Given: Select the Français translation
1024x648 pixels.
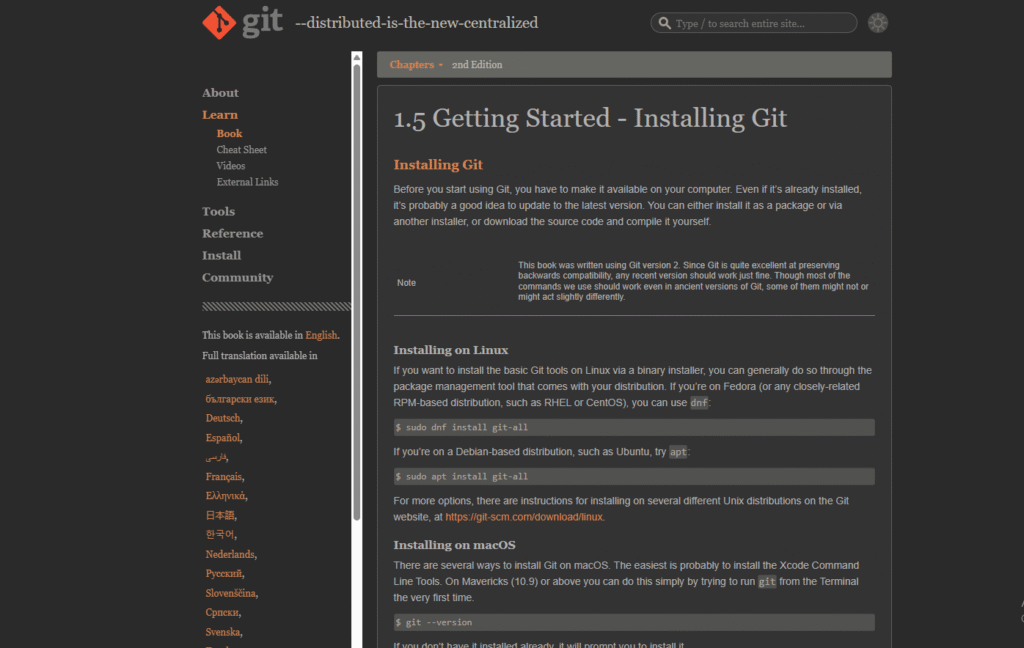Looking at the screenshot, I should pyautogui.click(x=224, y=477).
